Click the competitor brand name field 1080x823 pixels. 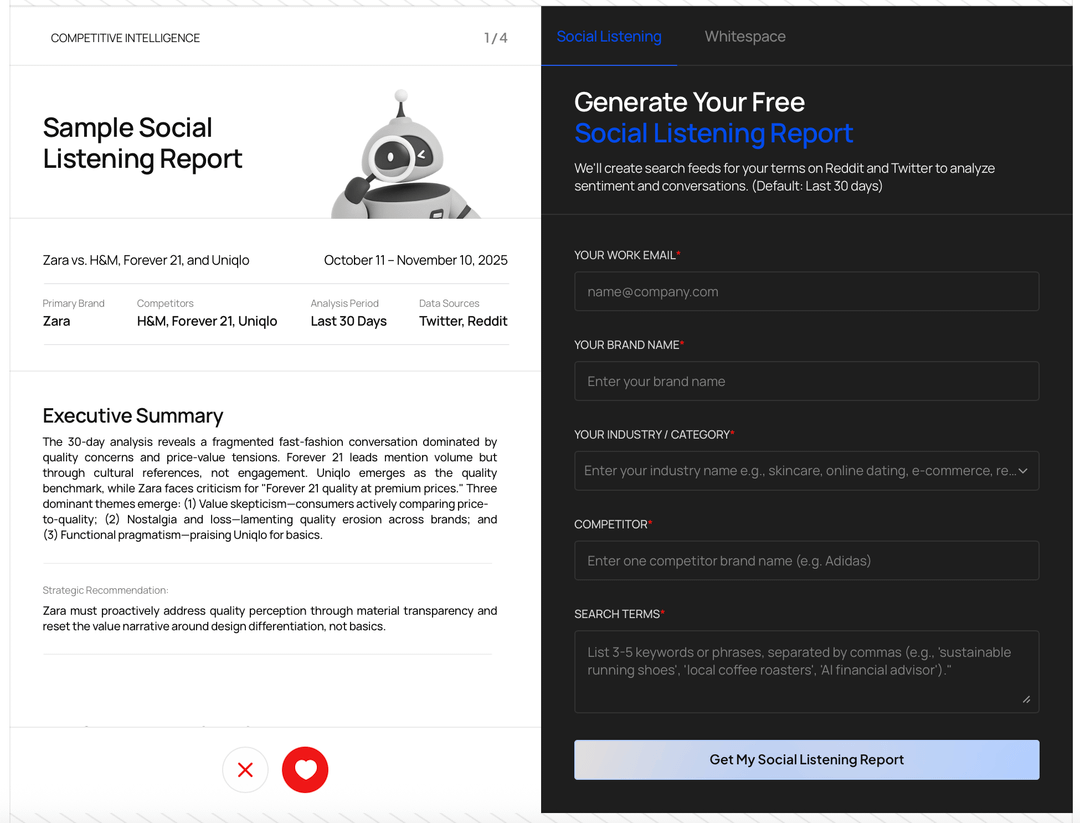point(807,561)
